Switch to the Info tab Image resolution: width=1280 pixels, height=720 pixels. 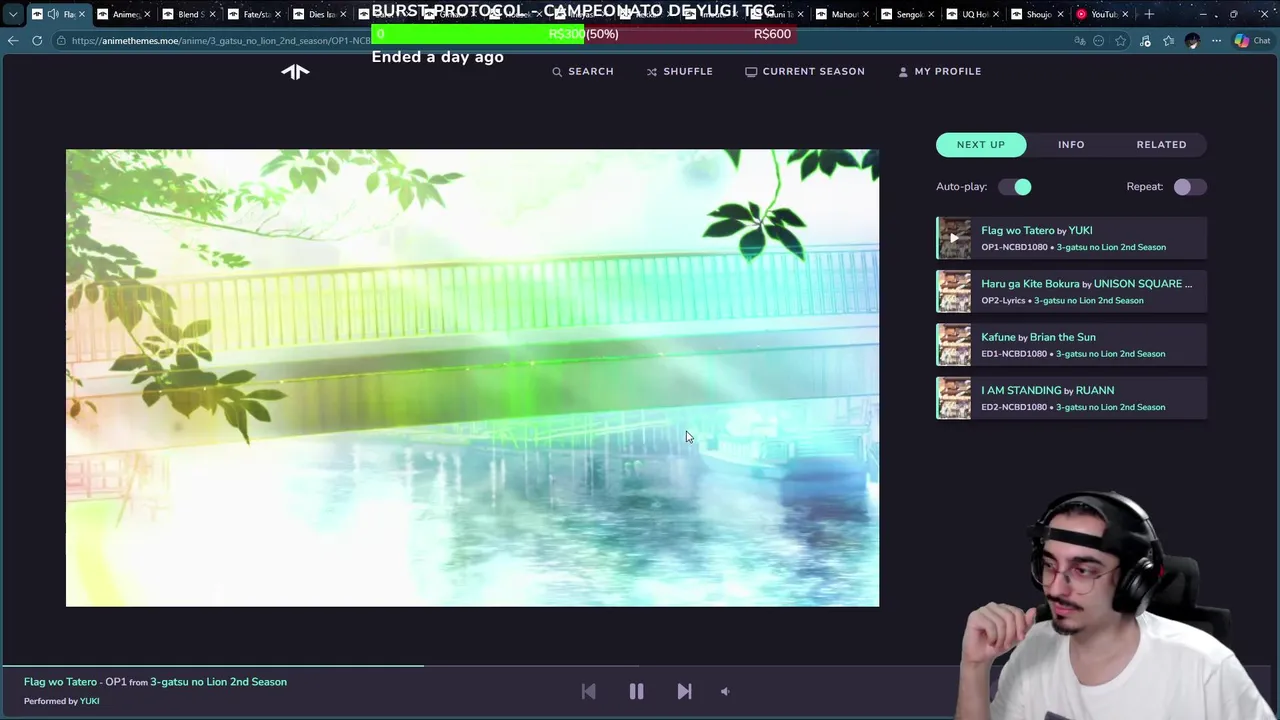[1071, 144]
